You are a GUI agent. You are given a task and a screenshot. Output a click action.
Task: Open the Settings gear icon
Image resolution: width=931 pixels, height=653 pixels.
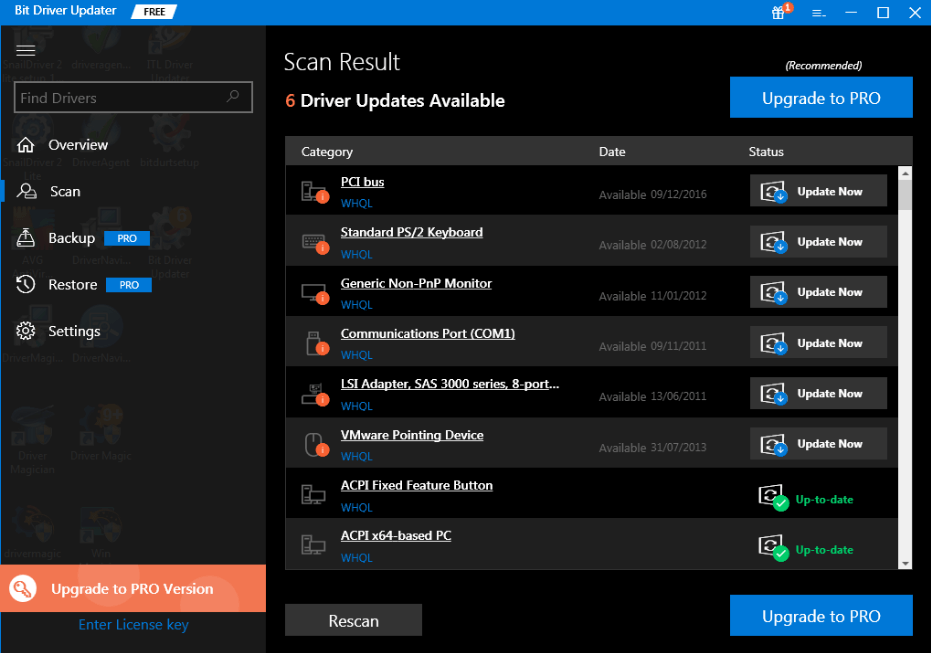[x=26, y=330]
